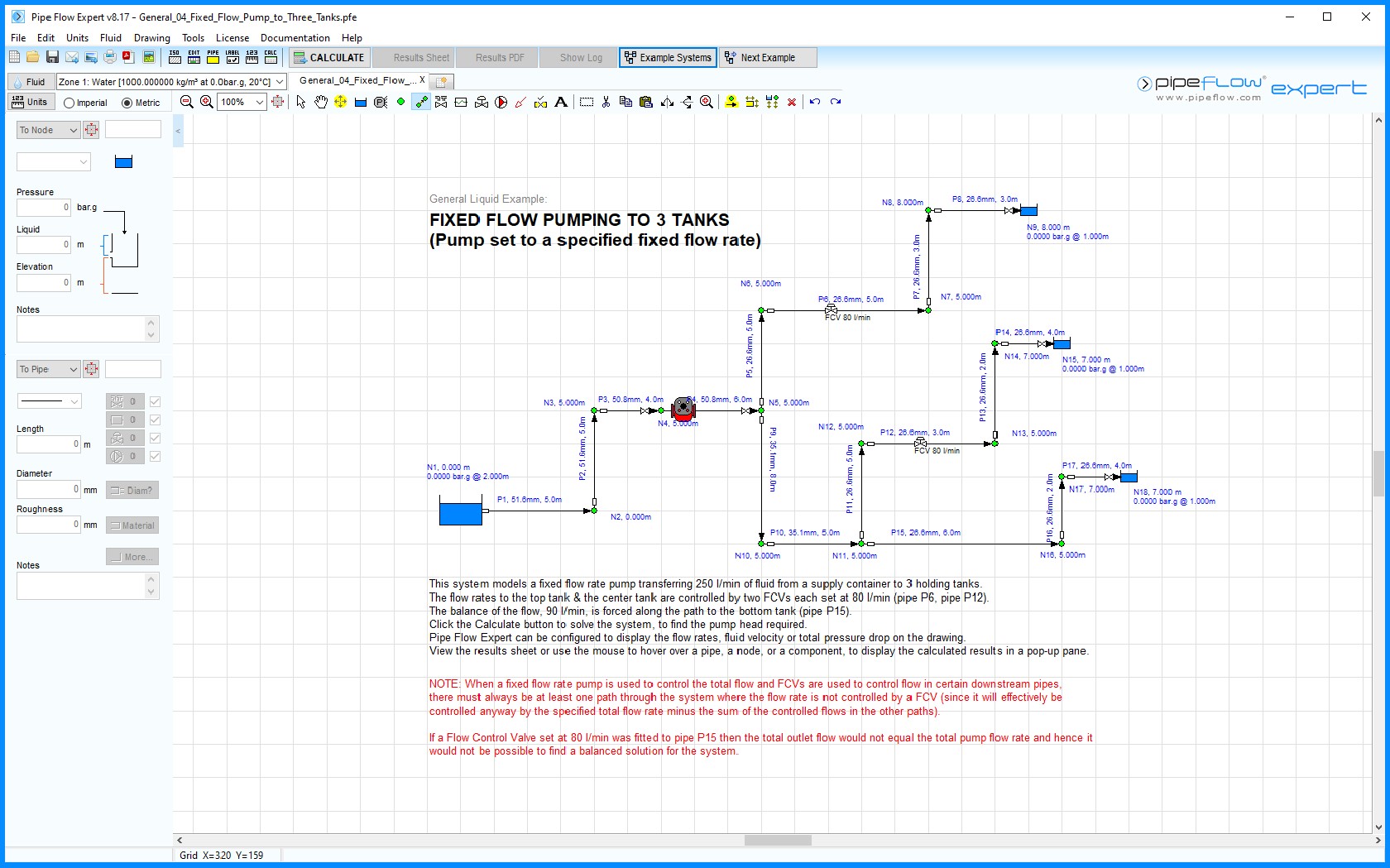Click the Elevation input field
The image size is (1390, 868).
pyautogui.click(x=44, y=283)
